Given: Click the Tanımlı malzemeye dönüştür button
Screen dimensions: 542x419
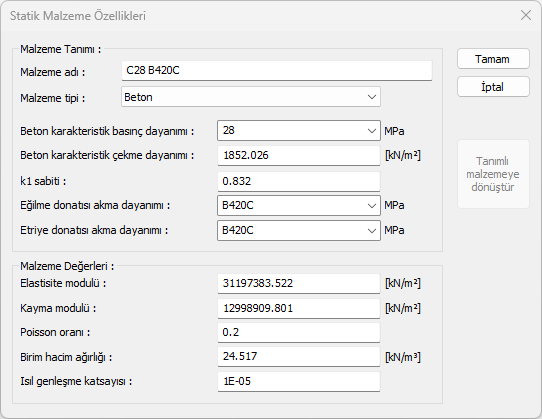Looking at the screenshot, I should 493,174.
